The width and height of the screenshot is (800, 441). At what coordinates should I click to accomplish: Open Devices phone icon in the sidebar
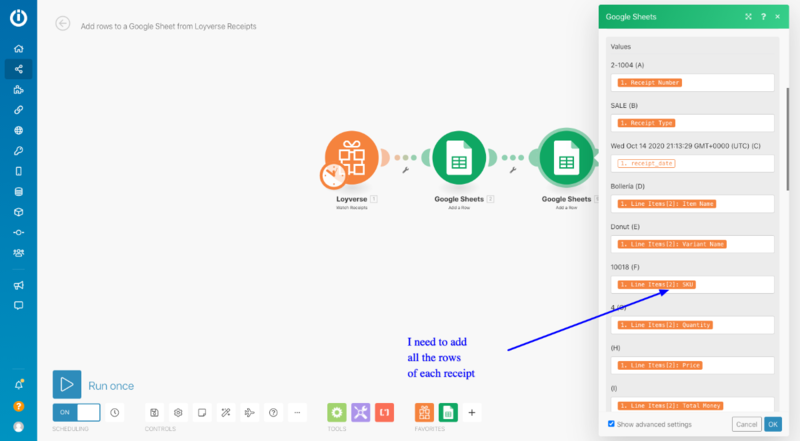18,171
